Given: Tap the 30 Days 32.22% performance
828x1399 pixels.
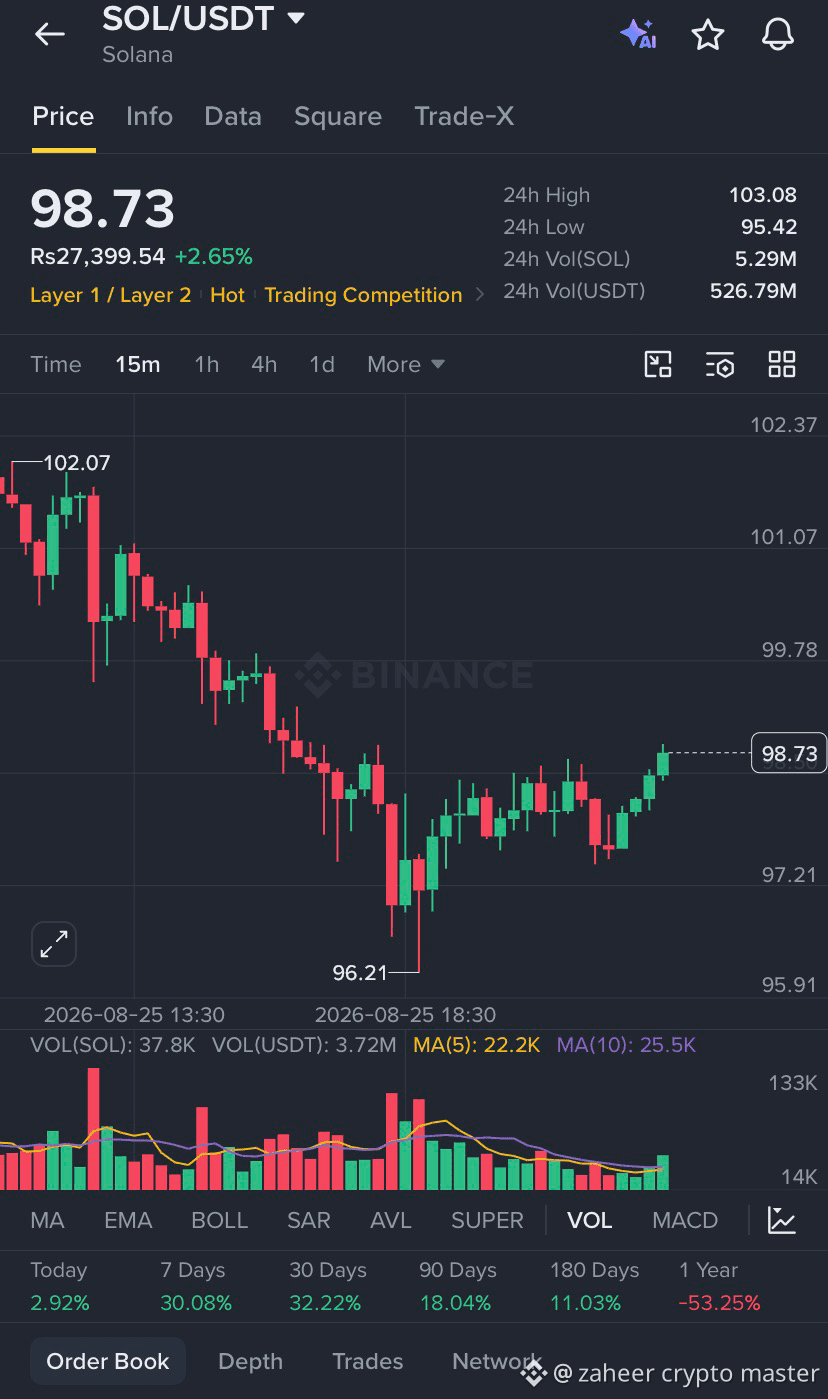Looking at the screenshot, I should pos(328,1286).
